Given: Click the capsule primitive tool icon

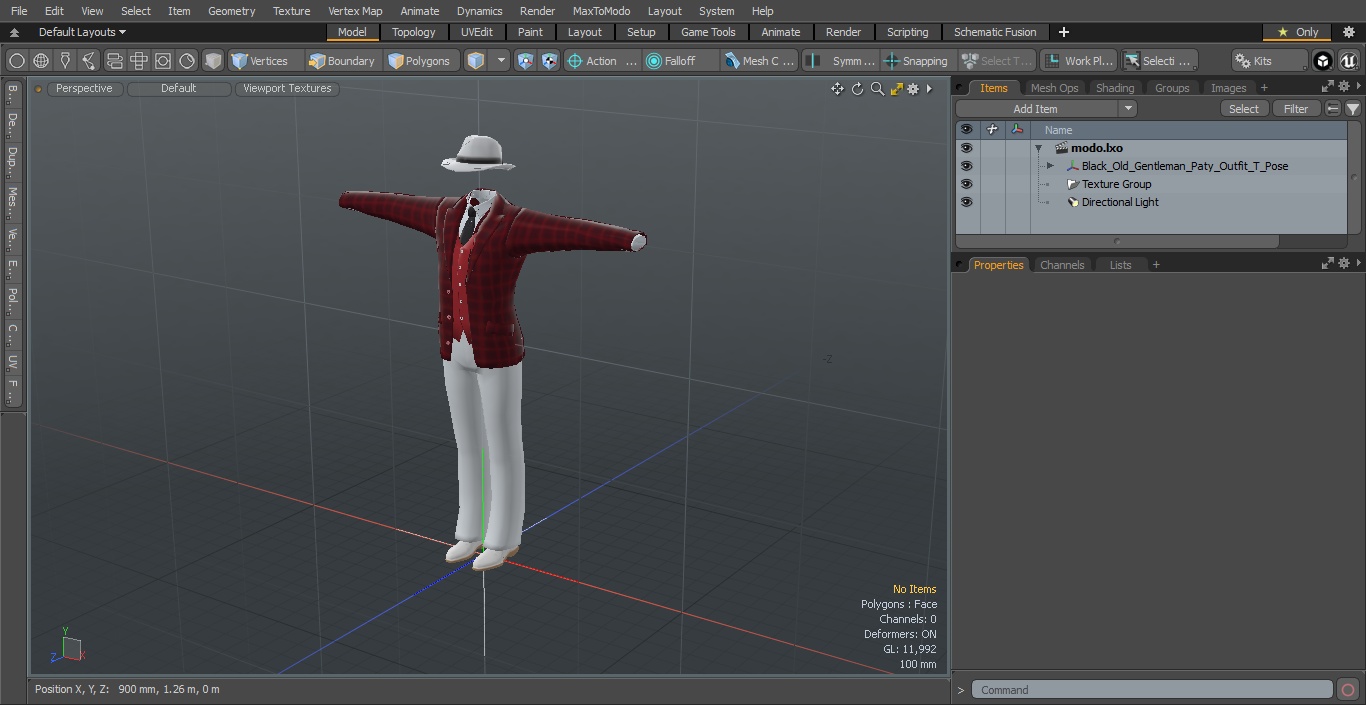Looking at the screenshot, I should click(x=114, y=61).
